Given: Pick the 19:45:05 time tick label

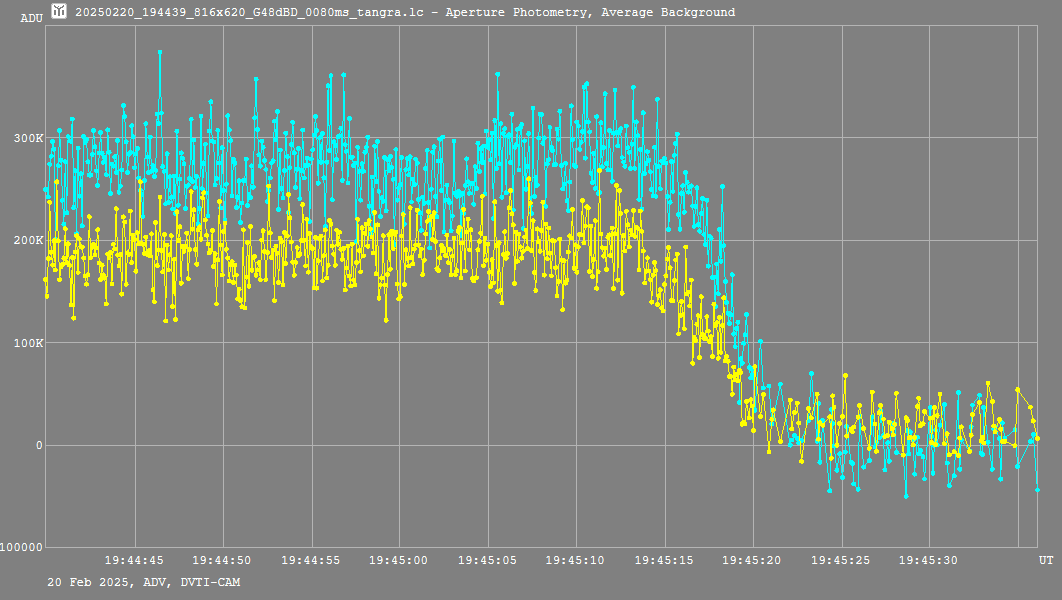Looking at the screenshot, I should click(488, 561).
